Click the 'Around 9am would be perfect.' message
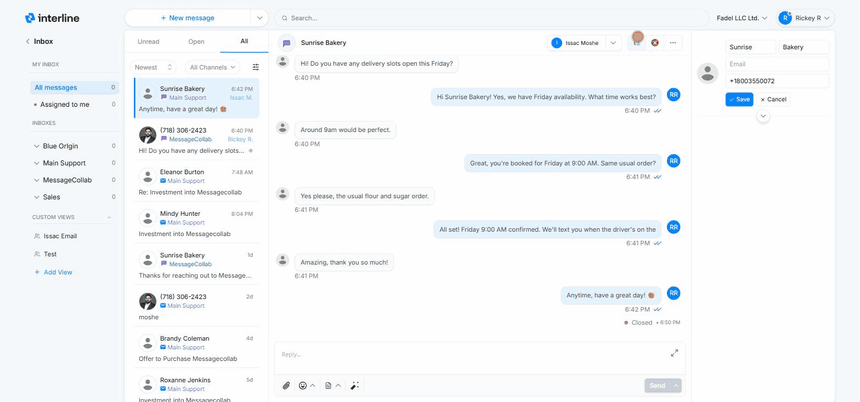The image size is (860, 402). (346, 130)
